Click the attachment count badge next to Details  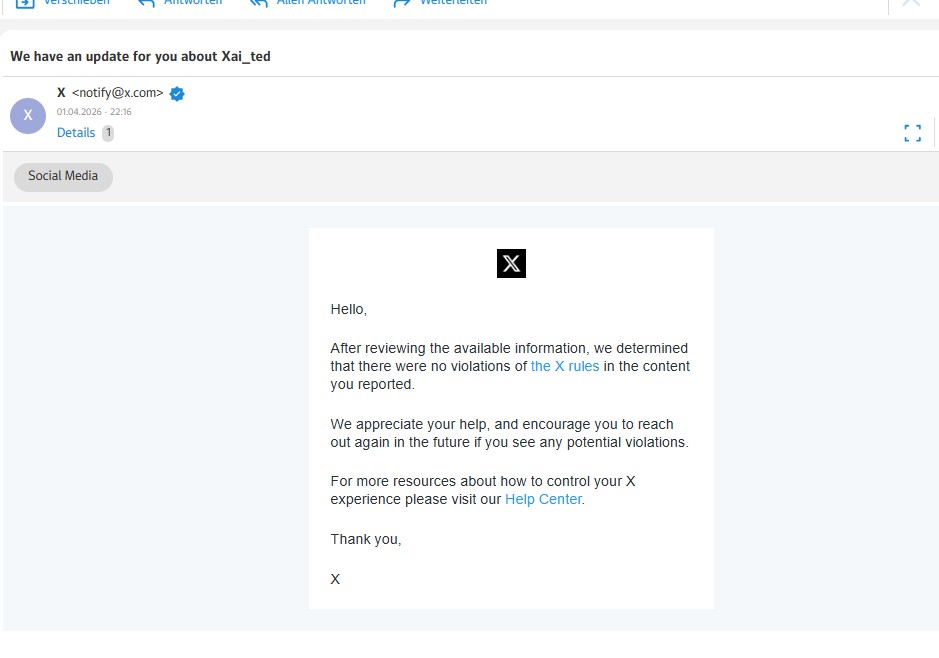(107, 132)
